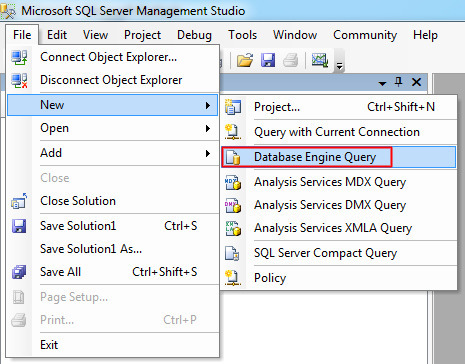Close the docked panel with X
Screen dimensions: 465x364
pos(417,82)
